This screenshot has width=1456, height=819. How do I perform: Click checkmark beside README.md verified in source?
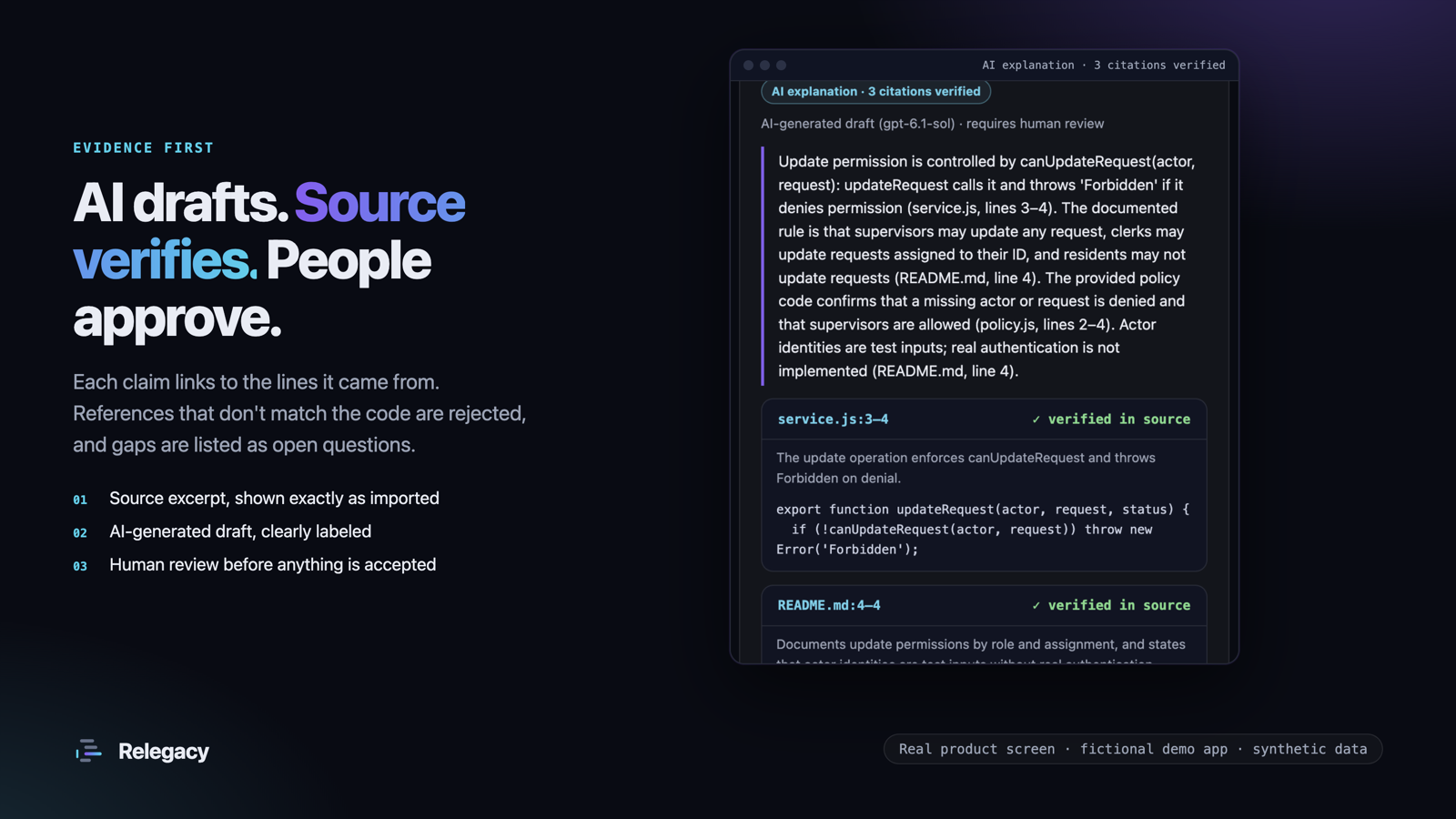pos(1036,605)
